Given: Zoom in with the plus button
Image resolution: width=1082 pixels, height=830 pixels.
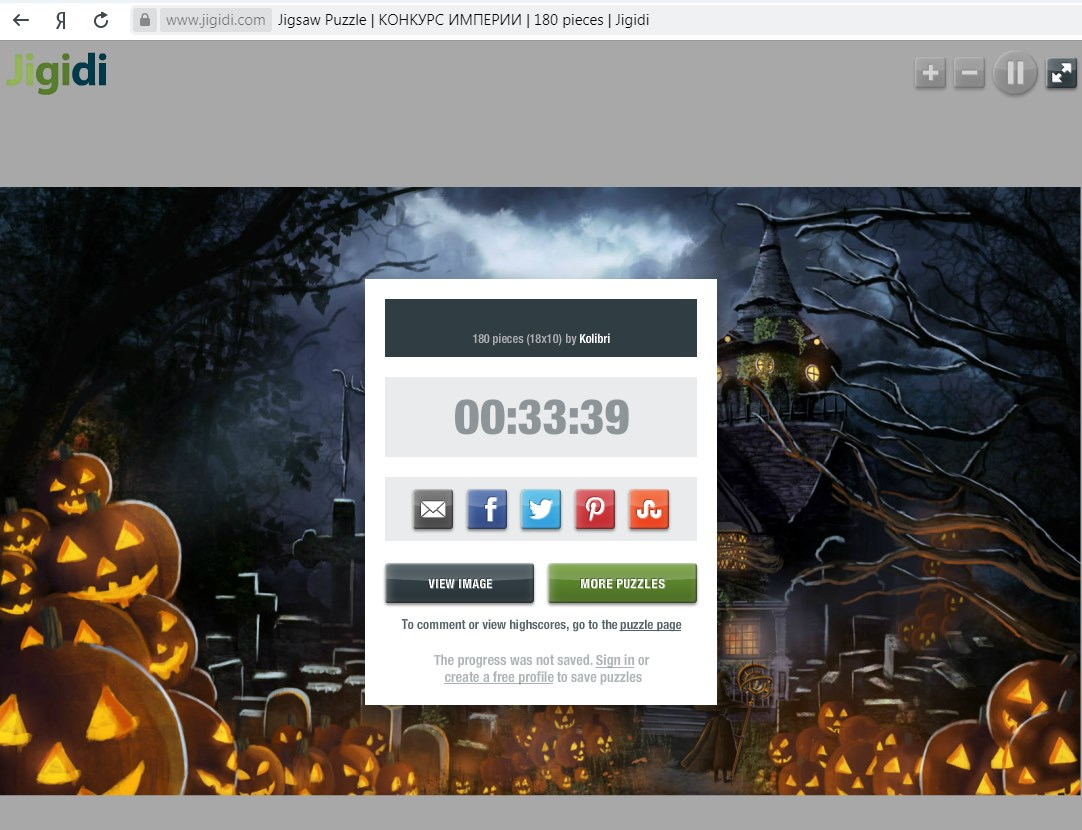Looking at the screenshot, I should pyautogui.click(x=930, y=72).
